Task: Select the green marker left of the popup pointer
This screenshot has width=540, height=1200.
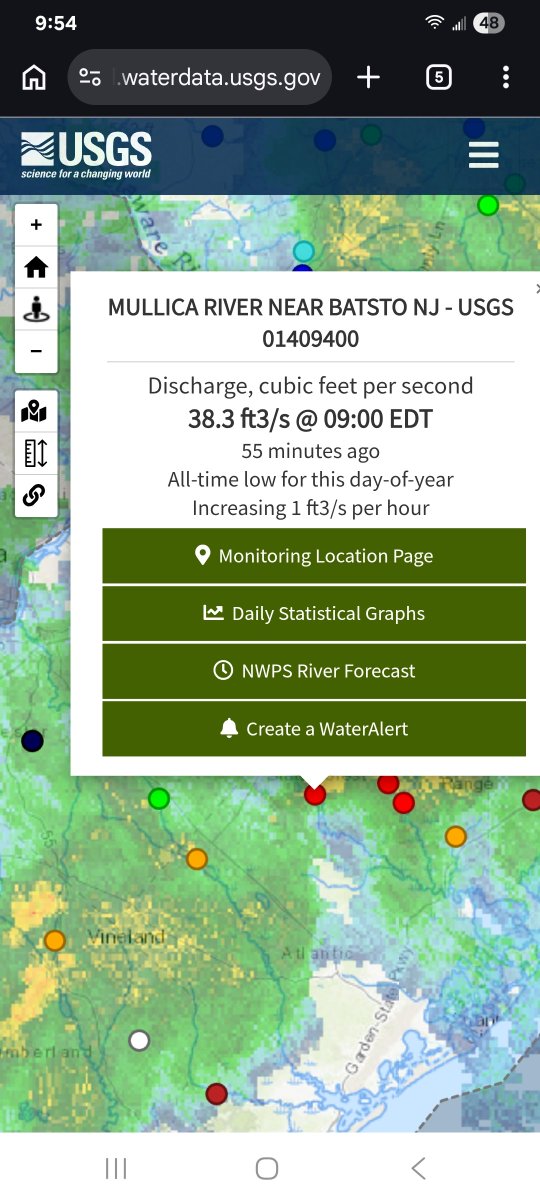Action: (x=159, y=798)
